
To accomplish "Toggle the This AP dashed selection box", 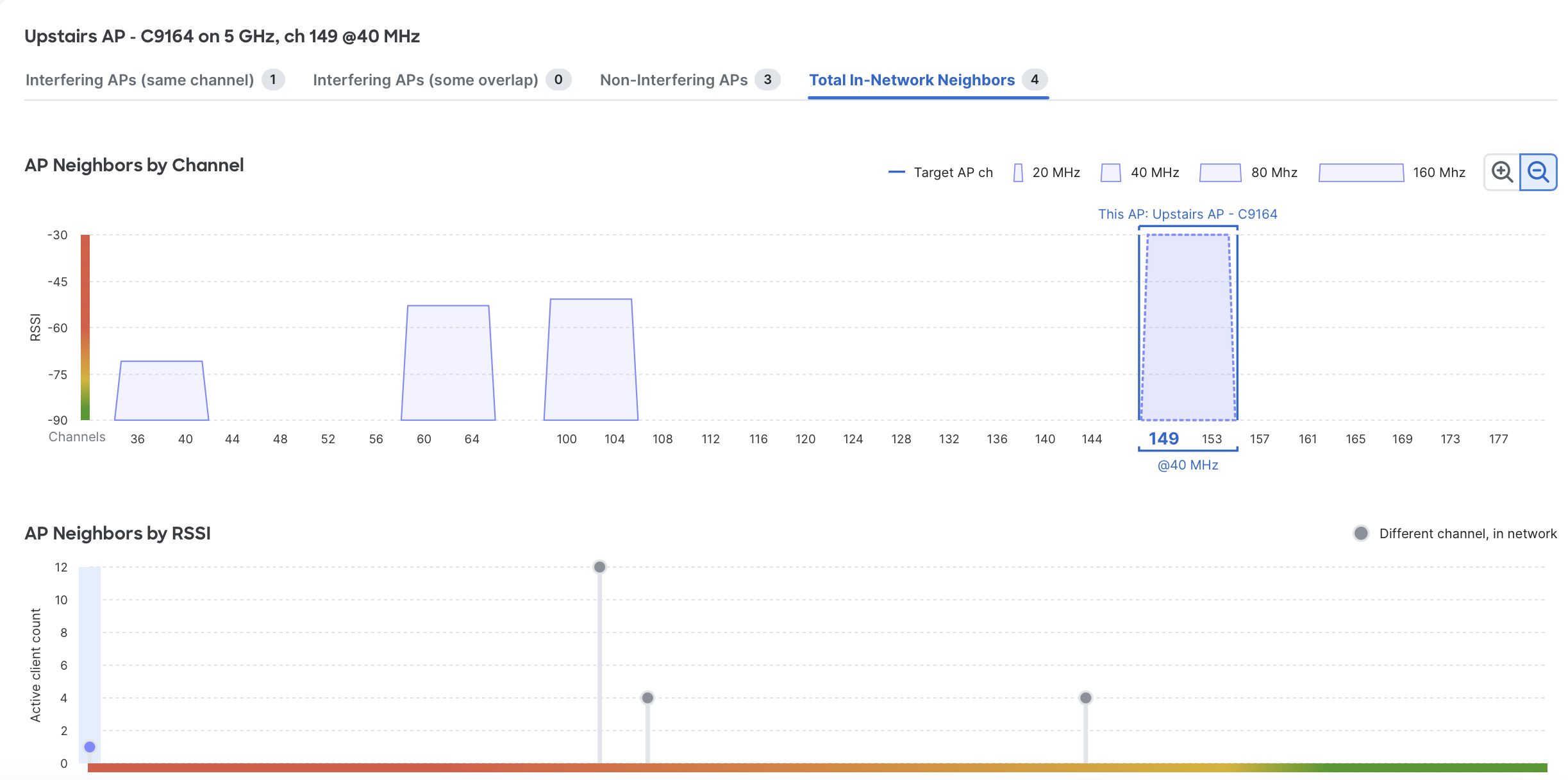I will [x=1187, y=327].
